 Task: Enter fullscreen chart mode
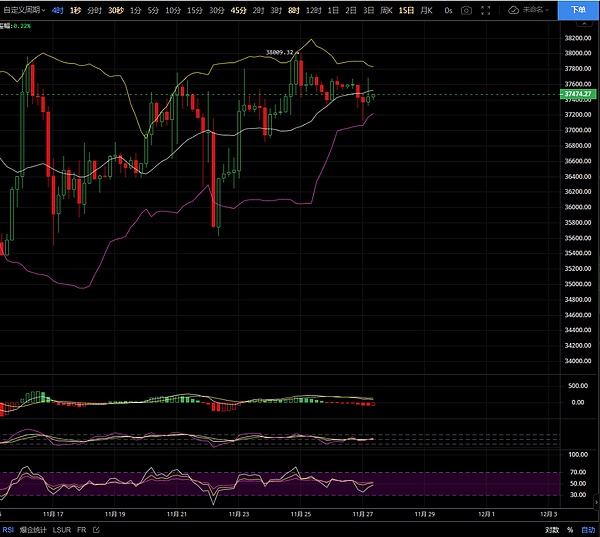[x=487, y=9]
